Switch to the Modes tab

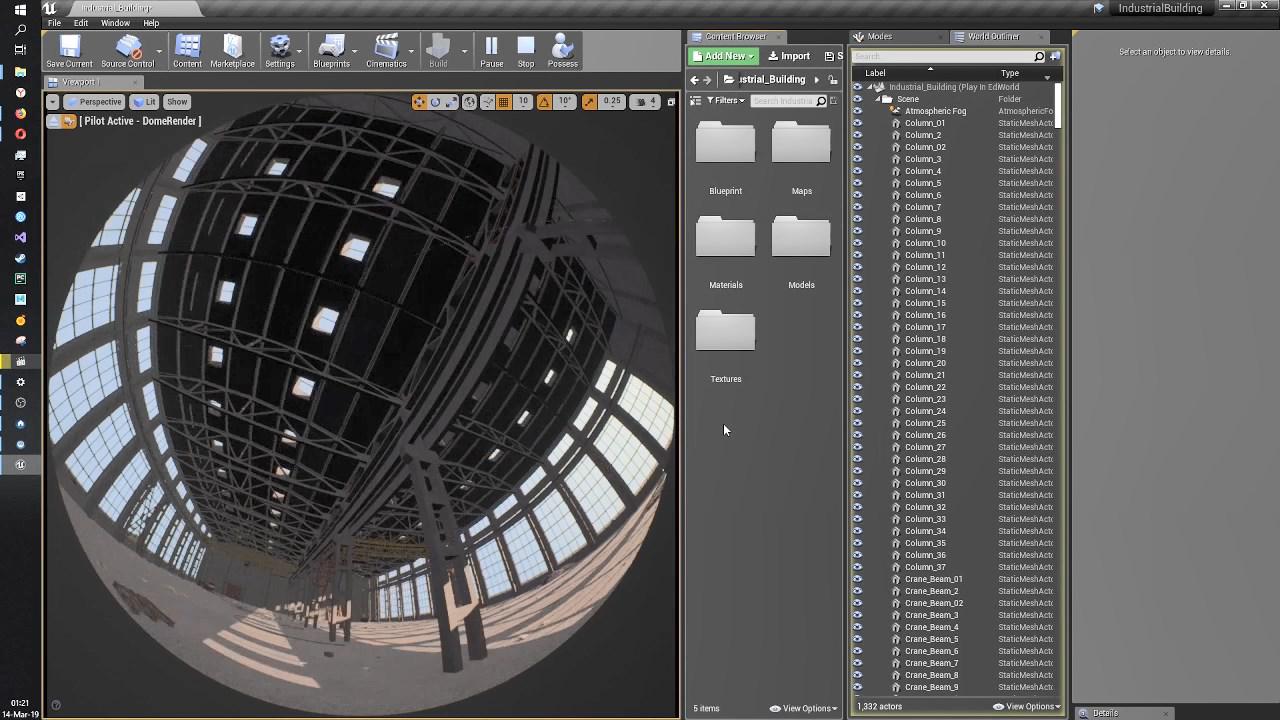tap(879, 37)
